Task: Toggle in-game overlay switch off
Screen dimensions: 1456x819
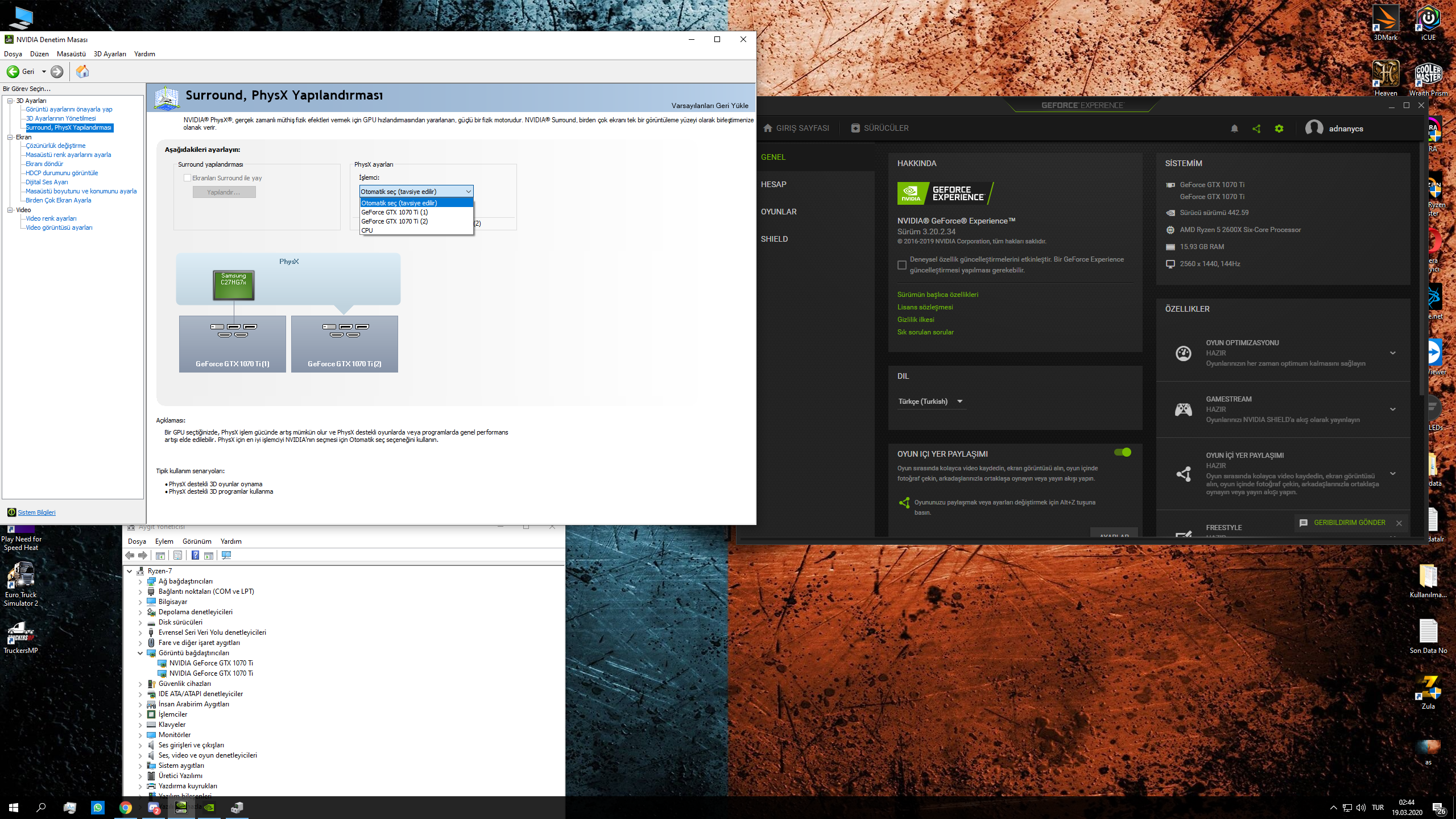Action: 1123,452
